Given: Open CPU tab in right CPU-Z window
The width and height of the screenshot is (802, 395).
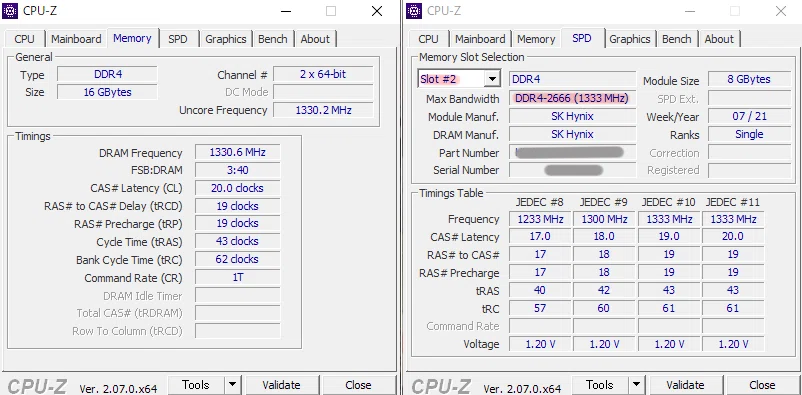Looking at the screenshot, I should pyautogui.click(x=429, y=39).
